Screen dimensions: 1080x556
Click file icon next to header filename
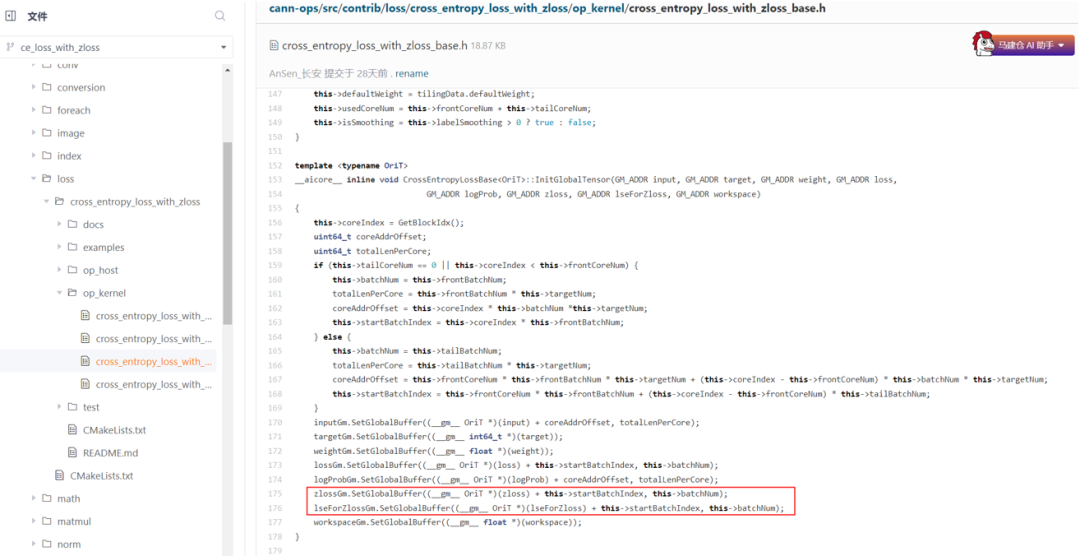(x=273, y=45)
